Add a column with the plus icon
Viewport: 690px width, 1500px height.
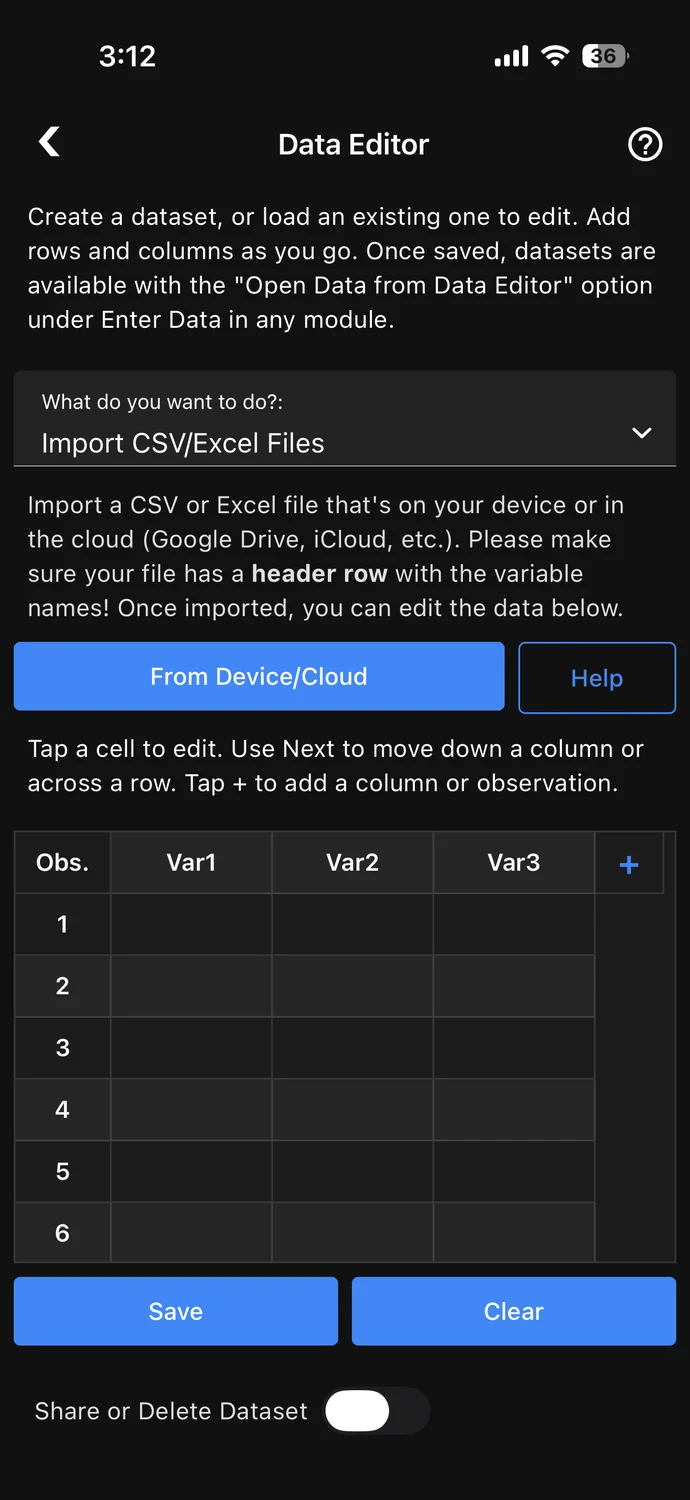(629, 864)
